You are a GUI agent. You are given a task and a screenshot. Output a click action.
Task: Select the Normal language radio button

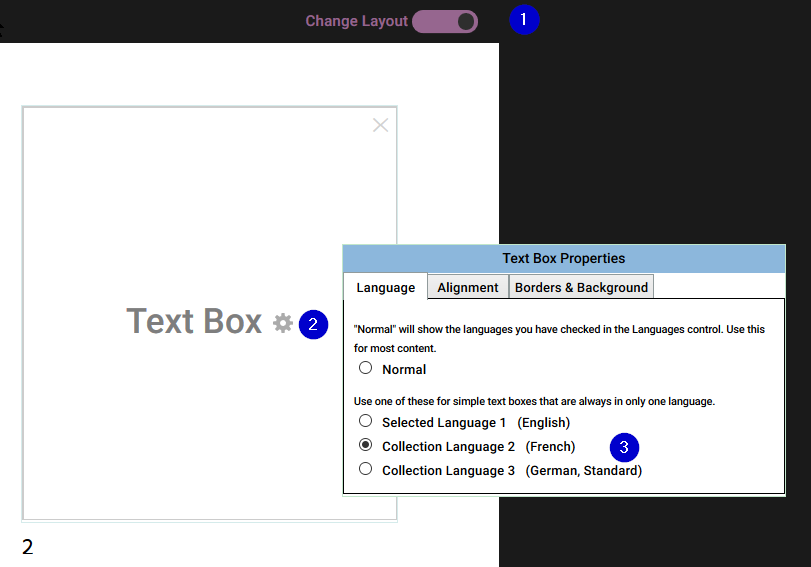366,368
